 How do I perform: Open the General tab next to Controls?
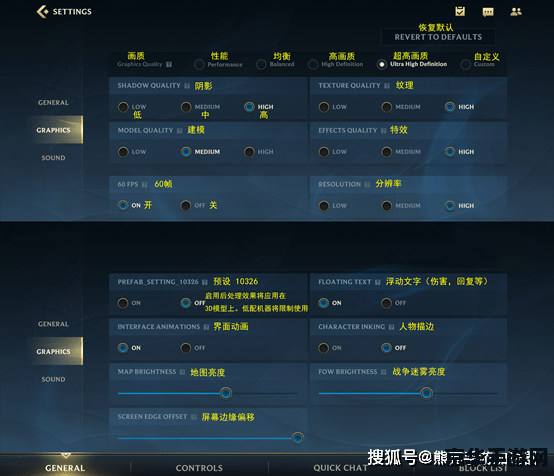pos(65,468)
